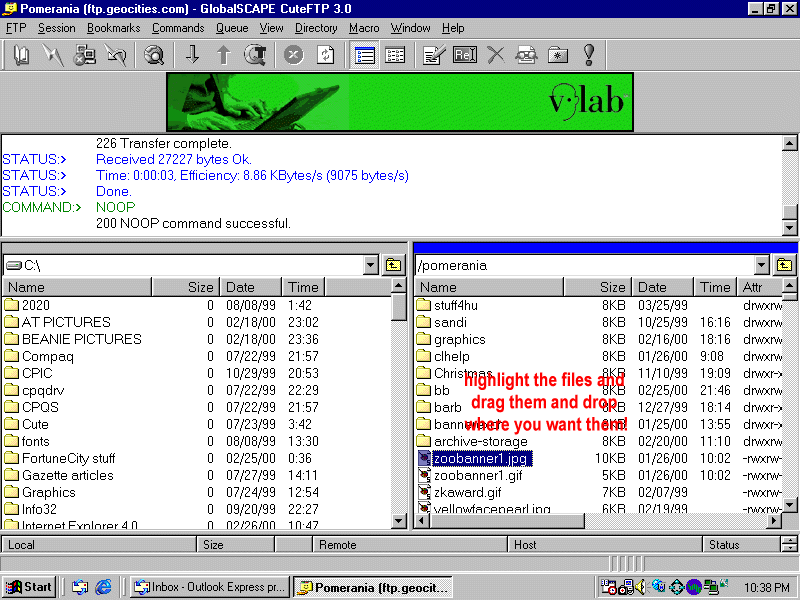Click the upload arrow toolbar icon
800x600 pixels.
(224, 55)
